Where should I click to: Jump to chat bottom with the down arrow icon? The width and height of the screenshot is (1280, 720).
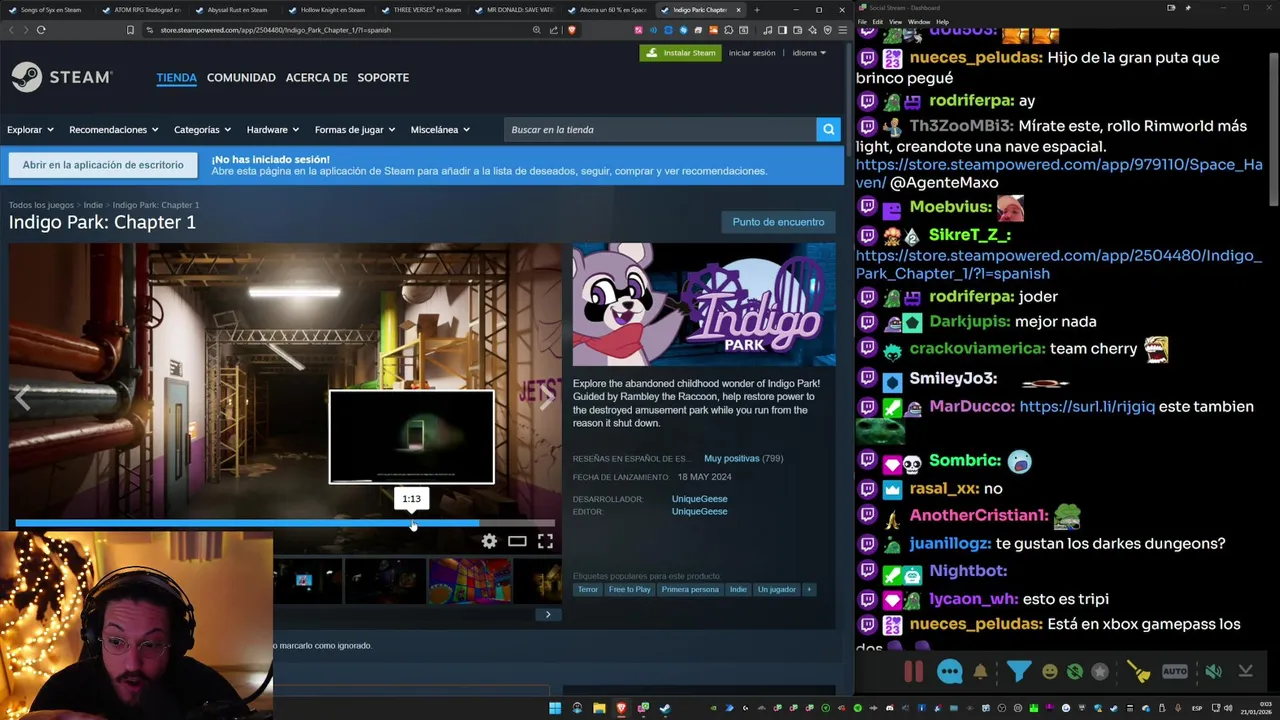1246,672
